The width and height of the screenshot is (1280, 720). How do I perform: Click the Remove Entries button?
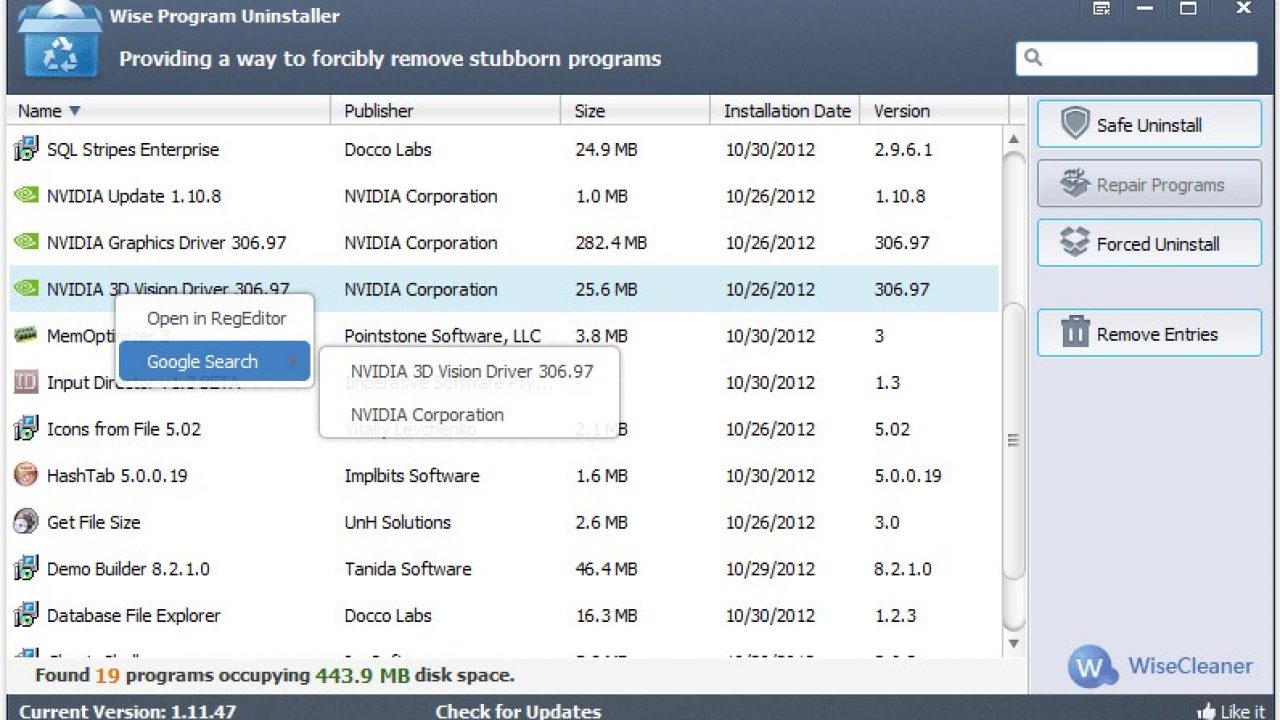1149,333
